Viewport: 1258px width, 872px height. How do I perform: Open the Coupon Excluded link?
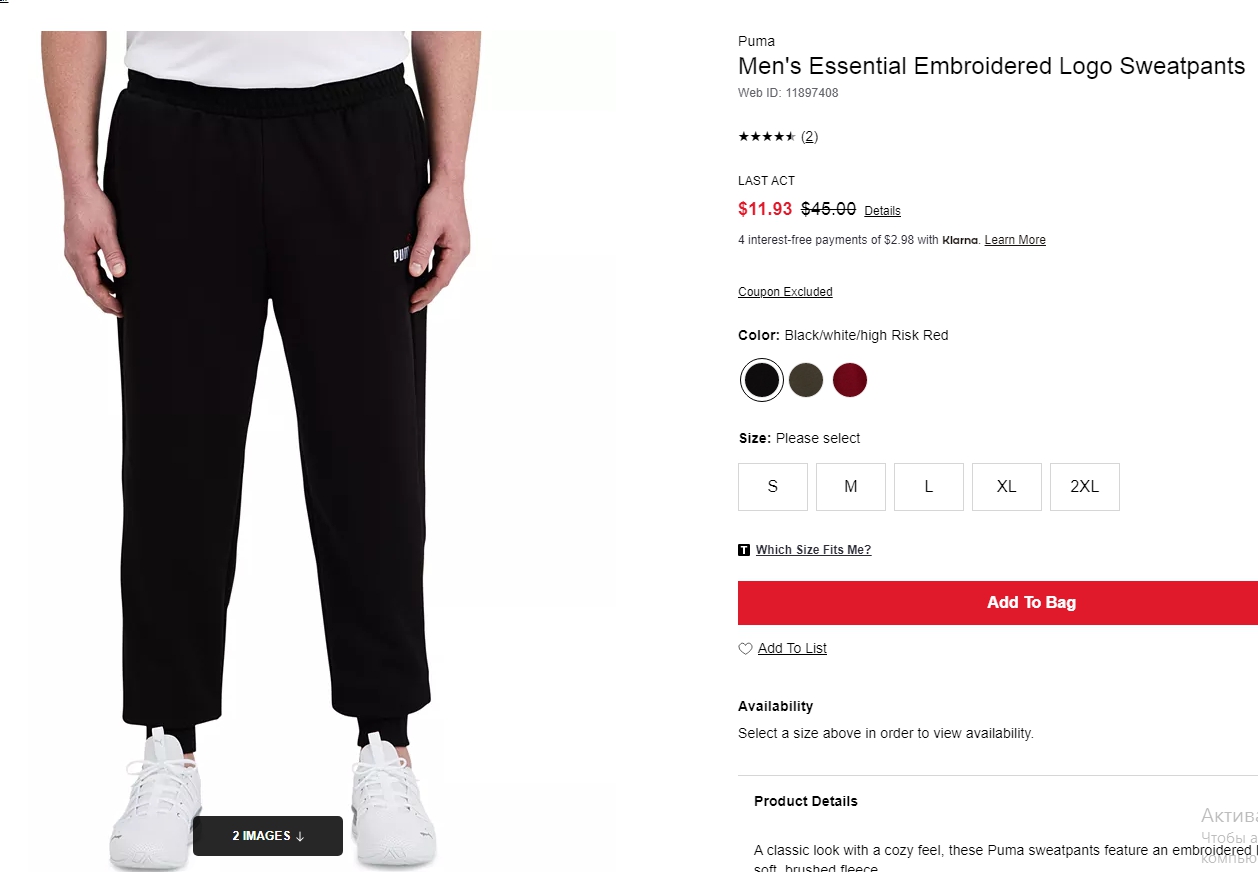785,292
